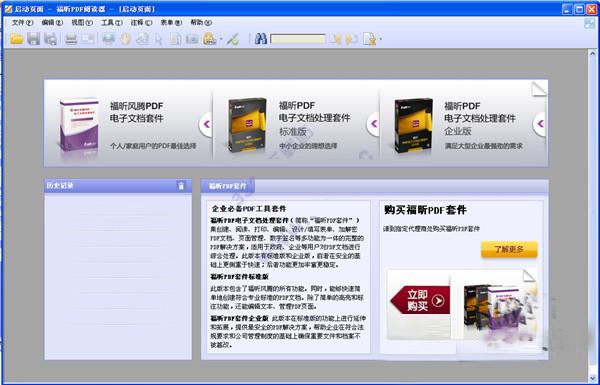Open the 视图 menu
The height and width of the screenshot is (385, 600).
(x=82, y=23)
